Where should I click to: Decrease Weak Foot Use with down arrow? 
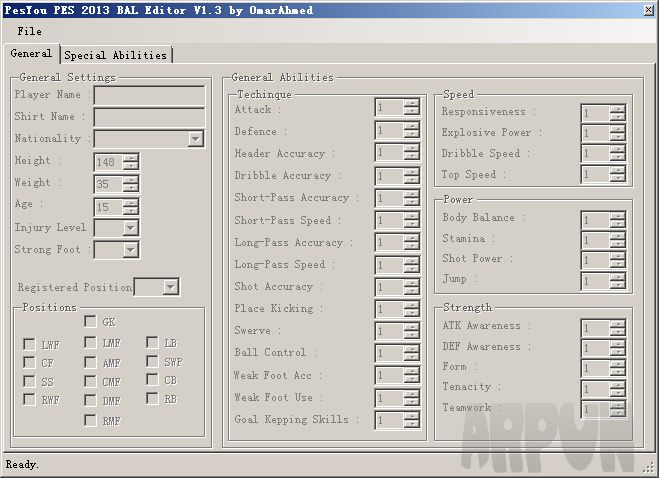pos(411,401)
